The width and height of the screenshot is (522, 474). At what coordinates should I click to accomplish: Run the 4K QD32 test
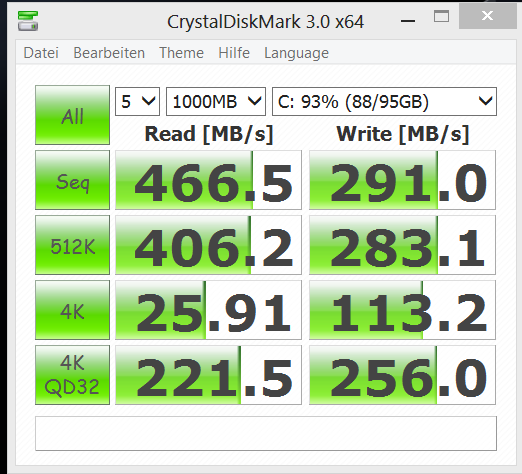click(x=72, y=375)
